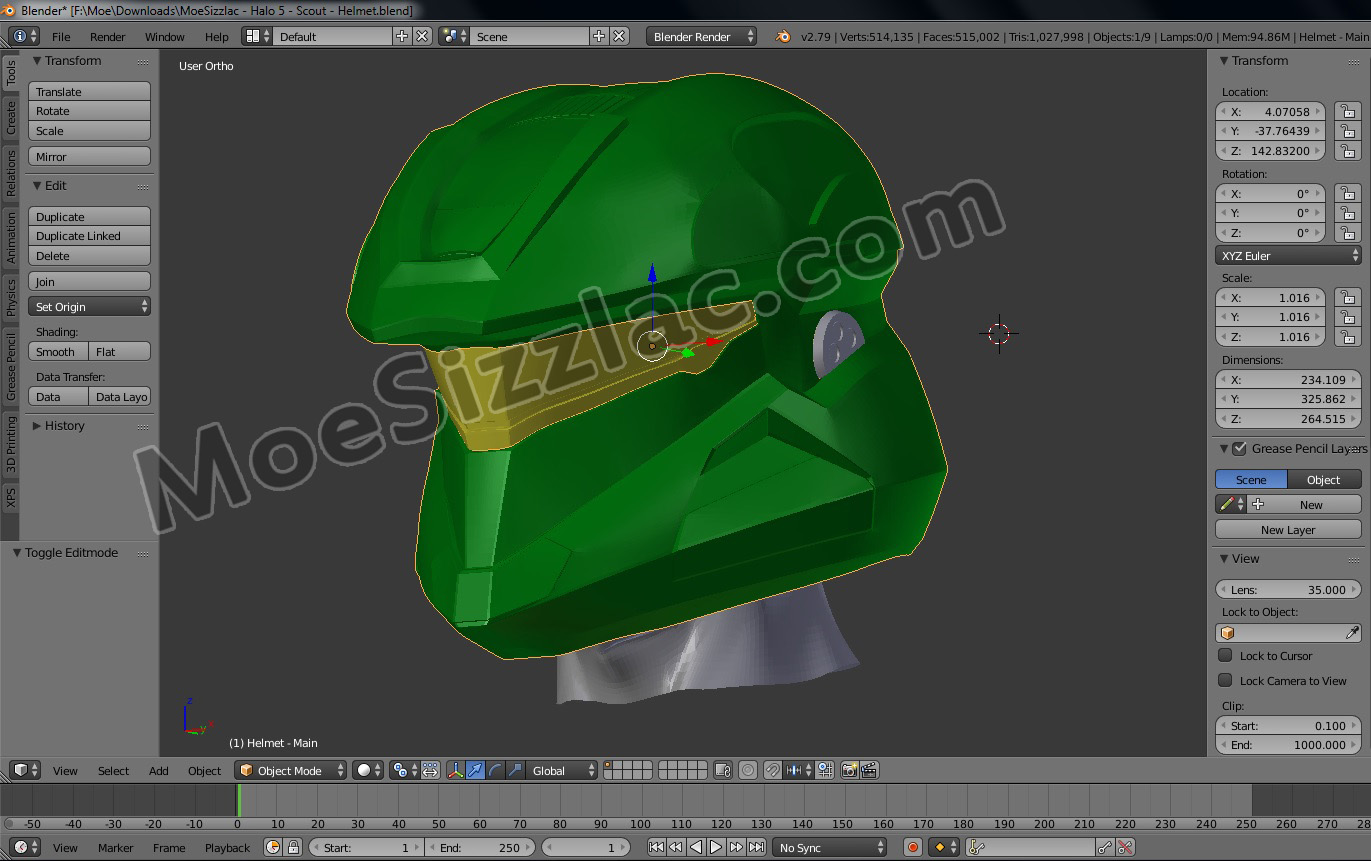Viewport: 1371px width, 861px height.
Task: Toggle lock layers to scene icon
Action: coord(723,770)
